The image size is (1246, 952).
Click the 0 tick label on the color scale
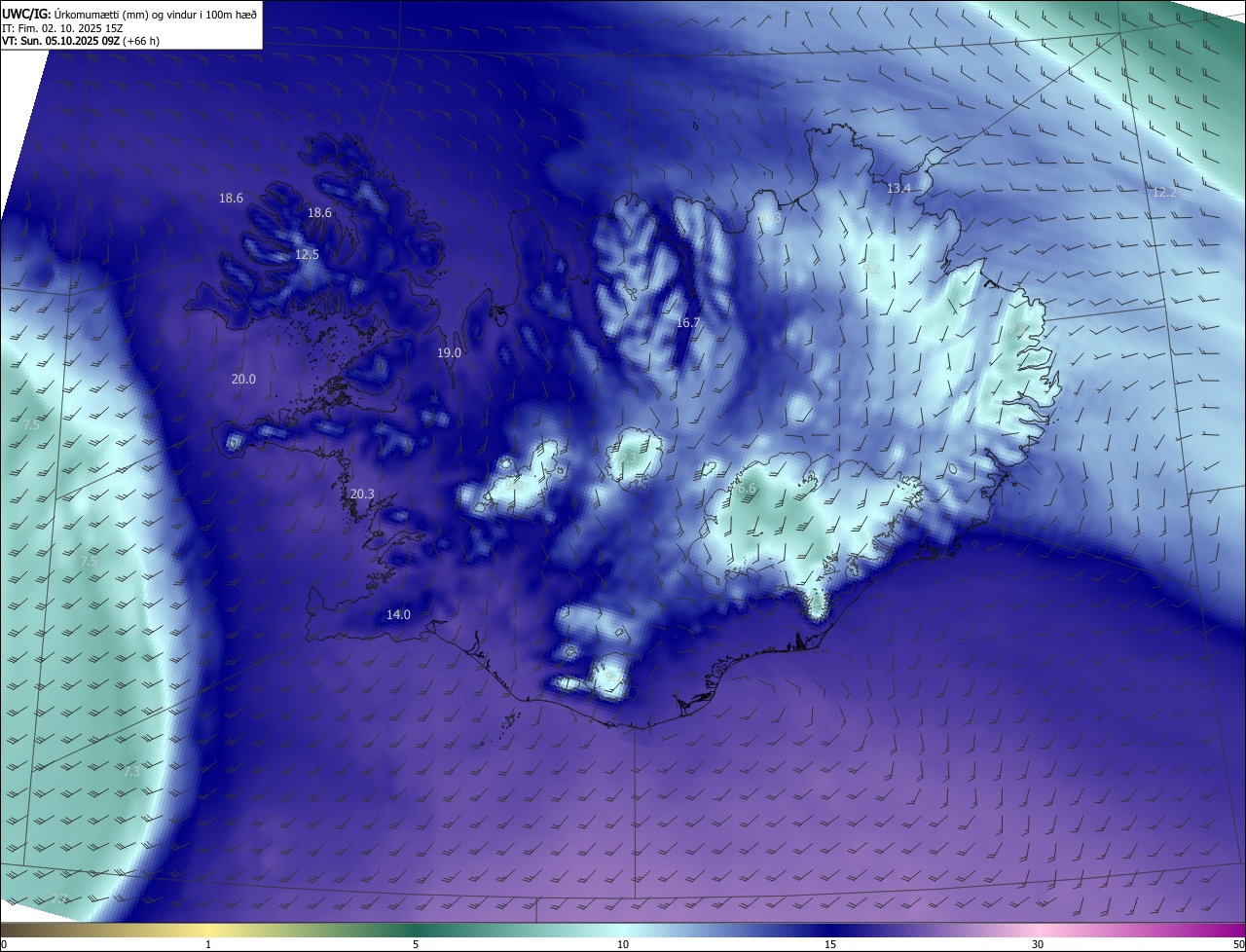point(4,944)
